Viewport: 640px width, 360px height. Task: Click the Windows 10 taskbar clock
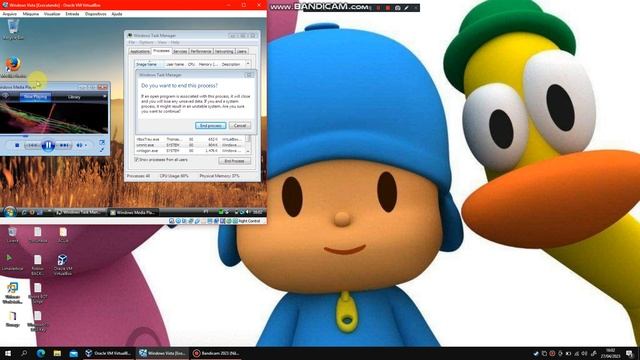[x=611, y=353]
